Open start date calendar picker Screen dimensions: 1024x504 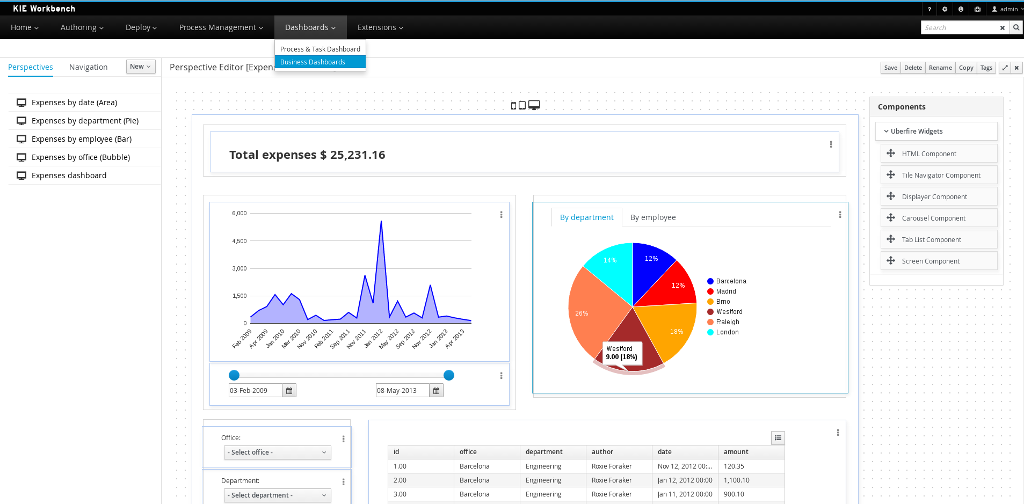click(290, 390)
